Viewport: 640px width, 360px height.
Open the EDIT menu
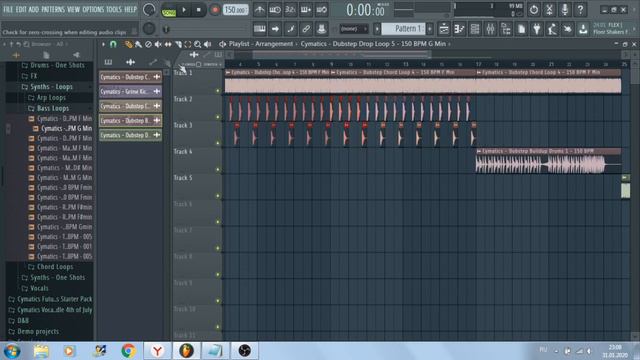click(x=21, y=9)
